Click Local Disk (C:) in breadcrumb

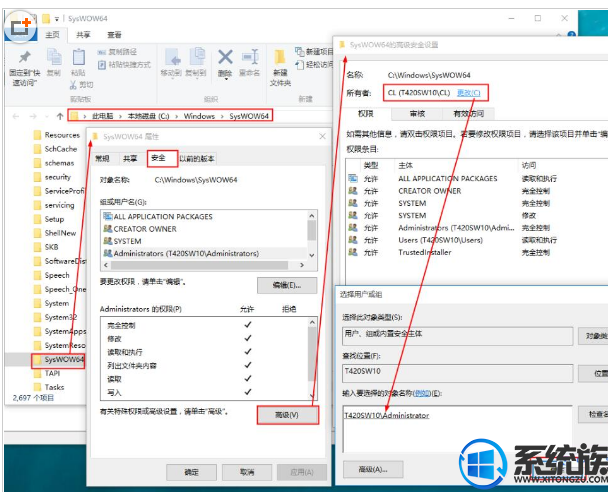click(149, 116)
